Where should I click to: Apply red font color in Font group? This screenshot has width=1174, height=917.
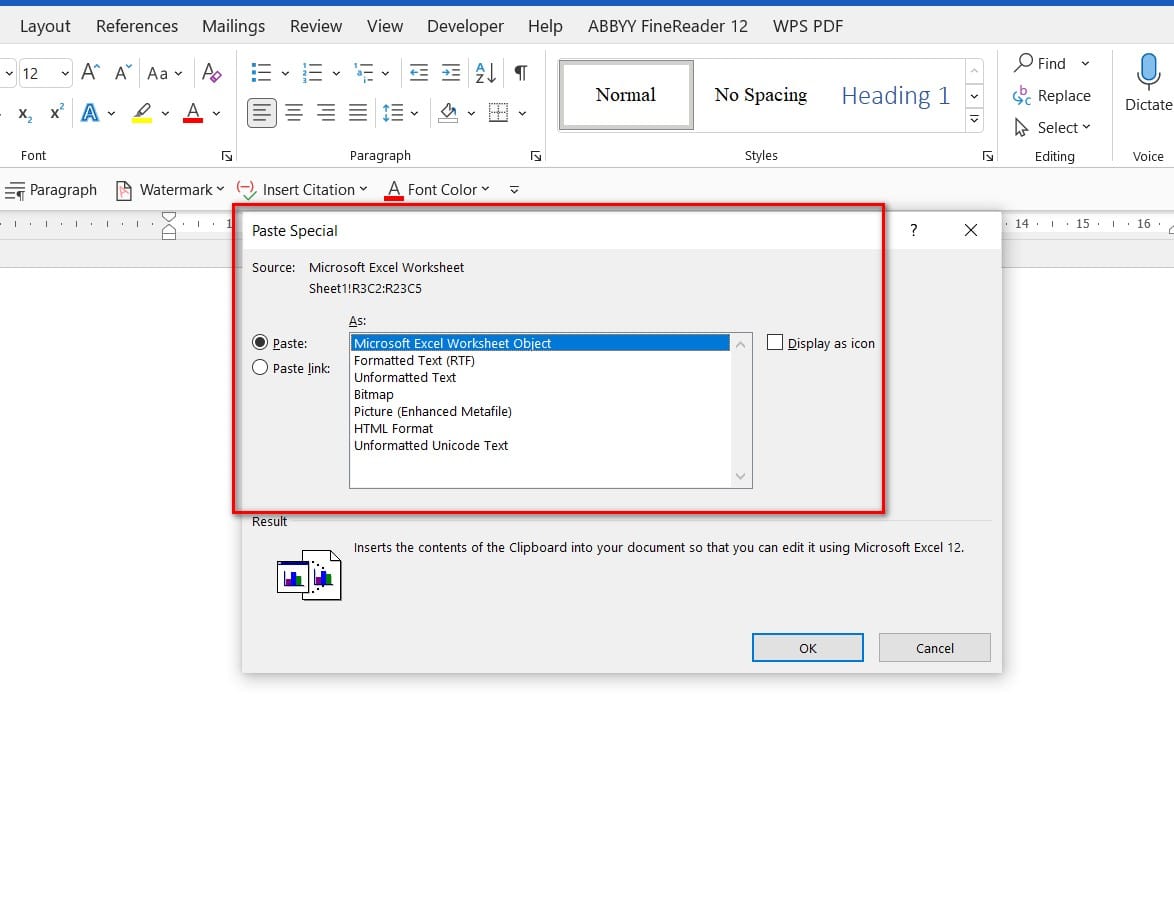click(193, 113)
